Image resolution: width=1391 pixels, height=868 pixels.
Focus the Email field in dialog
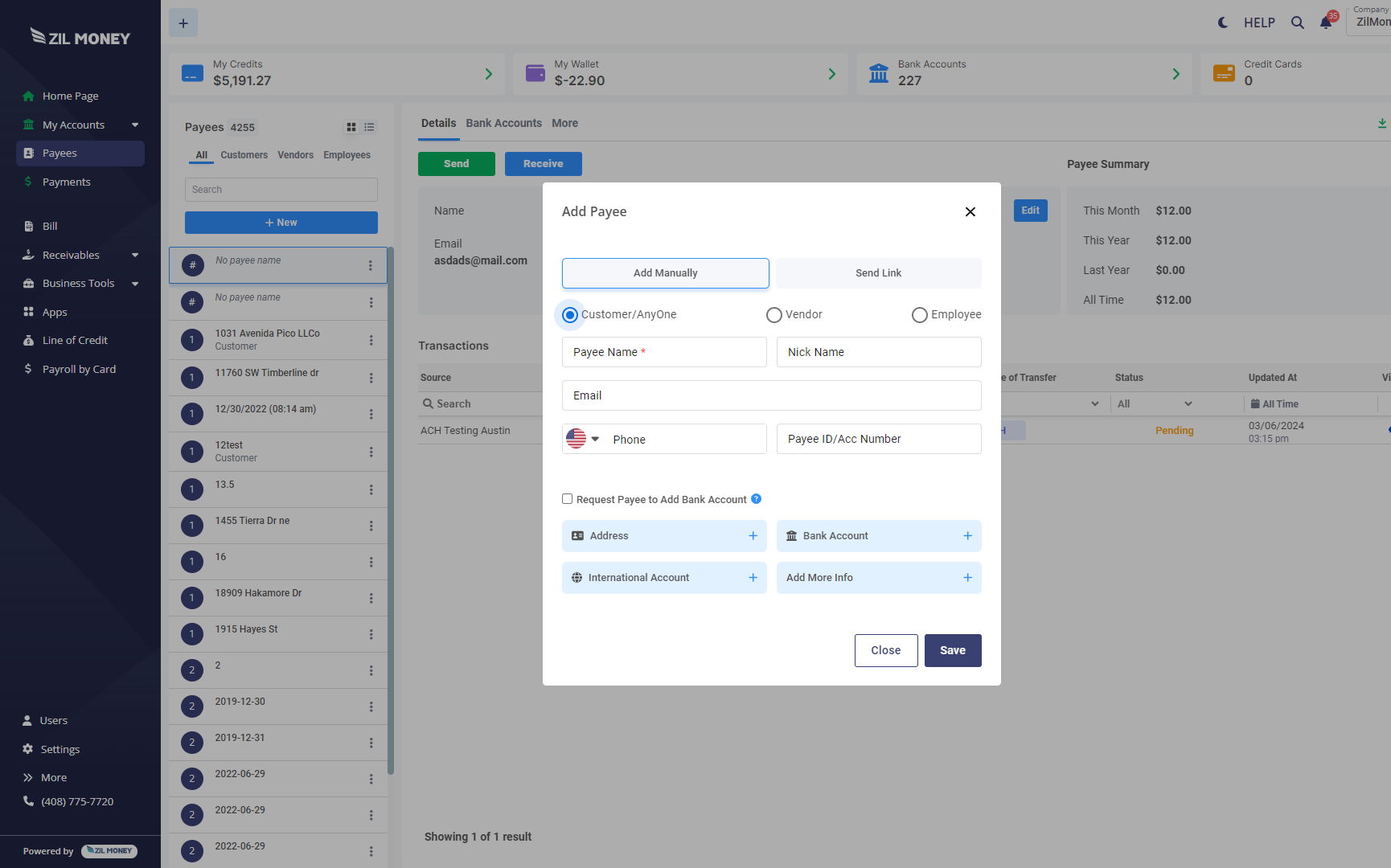[x=771, y=395]
